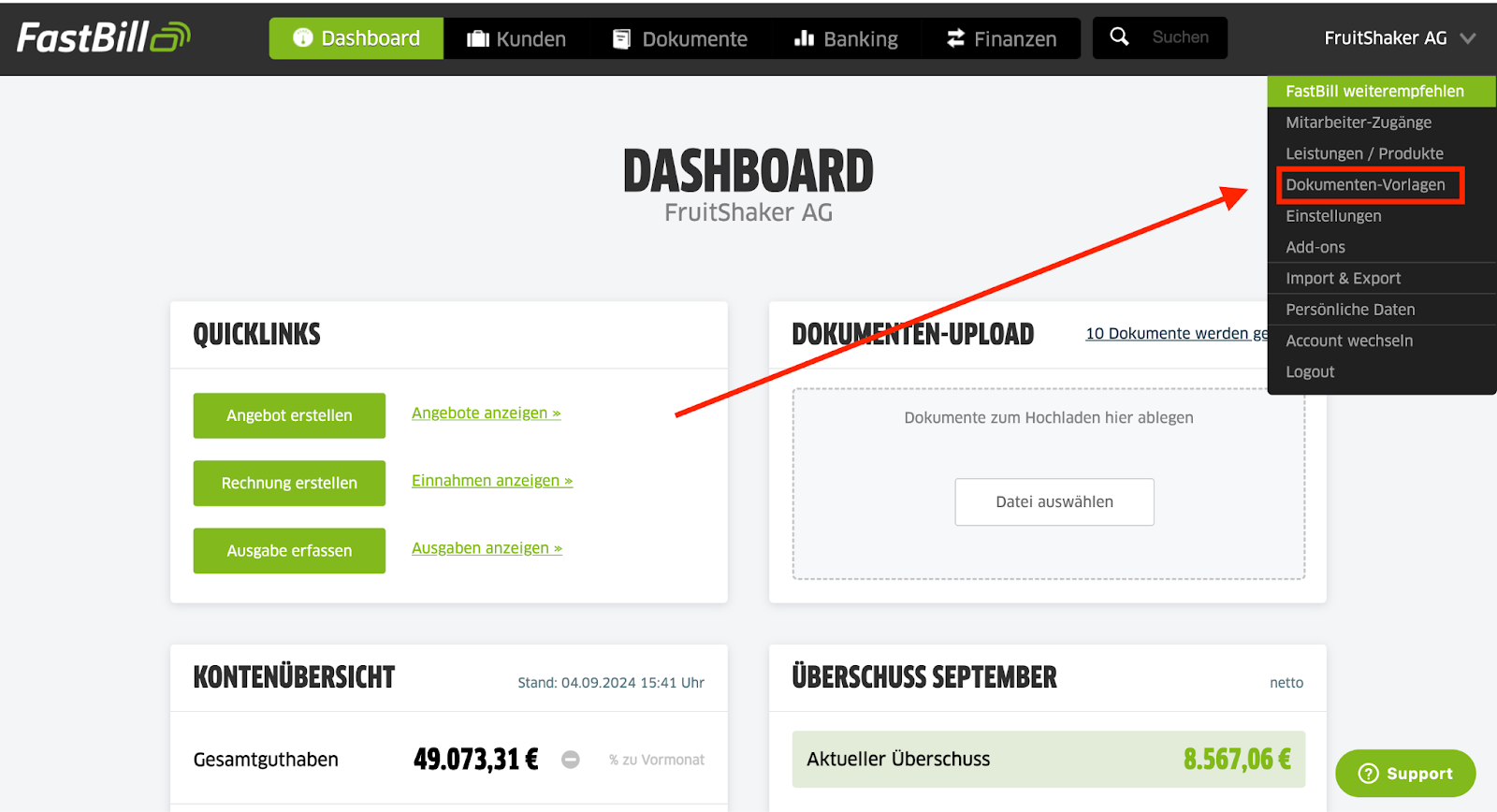Click the Gesamtguthaben label

tap(266, 760)
